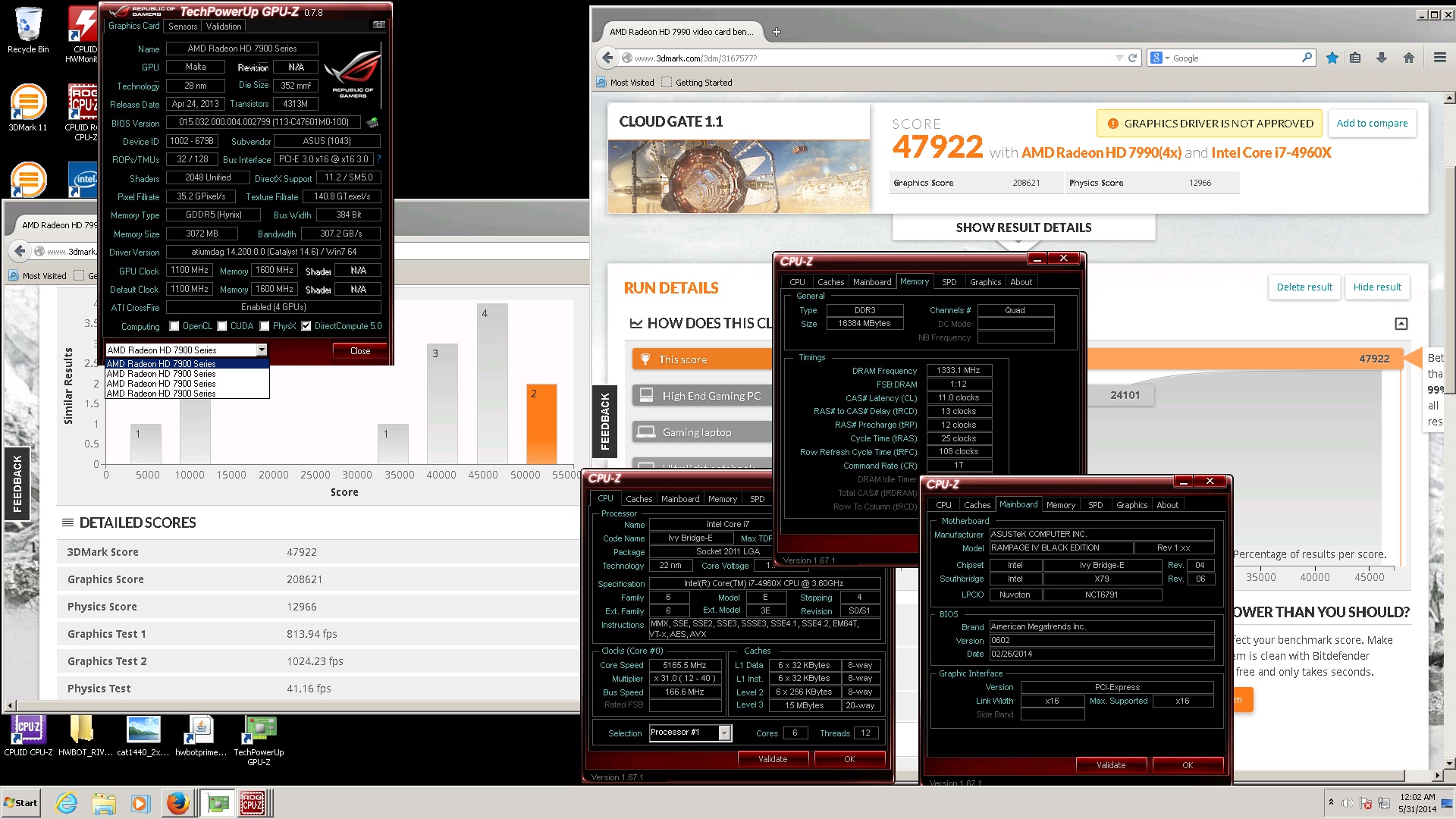Click the Bus Interface question mark

coord(378,159)
